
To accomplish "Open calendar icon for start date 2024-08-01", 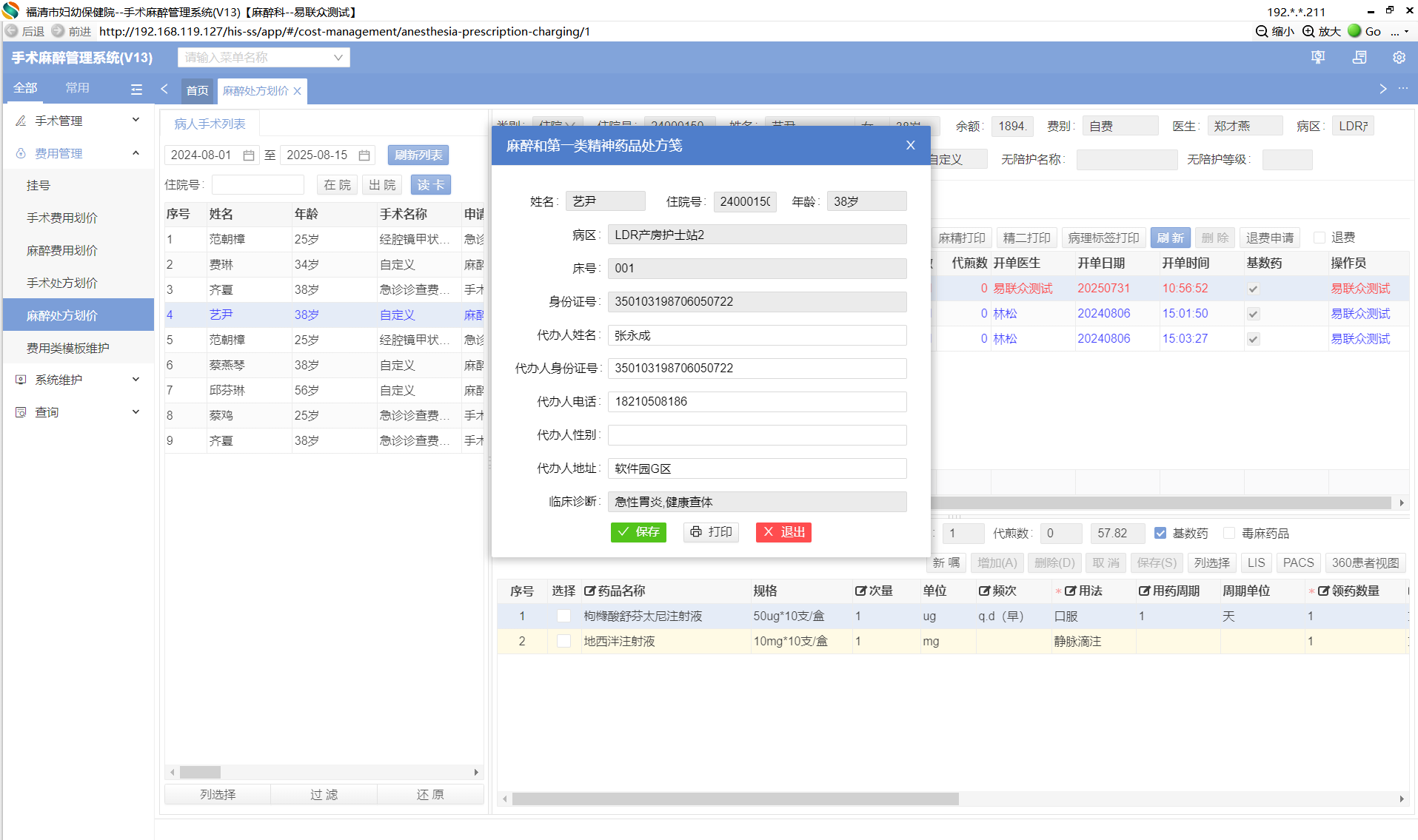I will pyautogui.click(x=249, y=155).
